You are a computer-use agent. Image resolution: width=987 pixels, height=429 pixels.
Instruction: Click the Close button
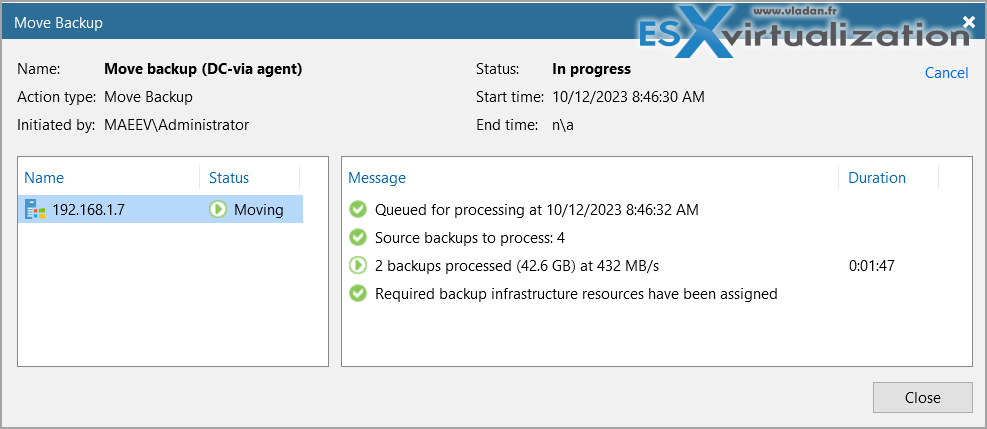922,398
